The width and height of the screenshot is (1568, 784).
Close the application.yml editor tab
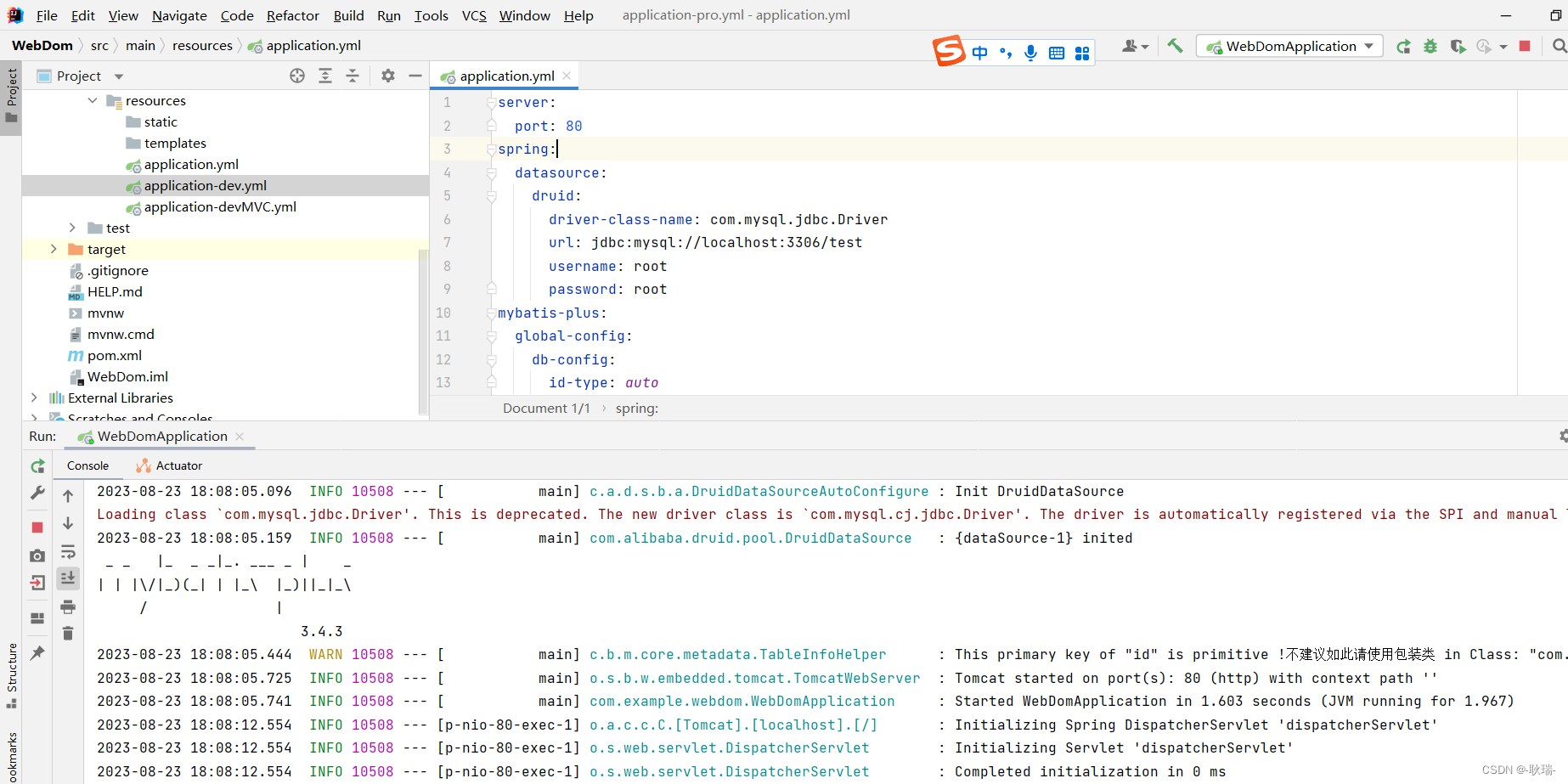click(x=567, y=76)
